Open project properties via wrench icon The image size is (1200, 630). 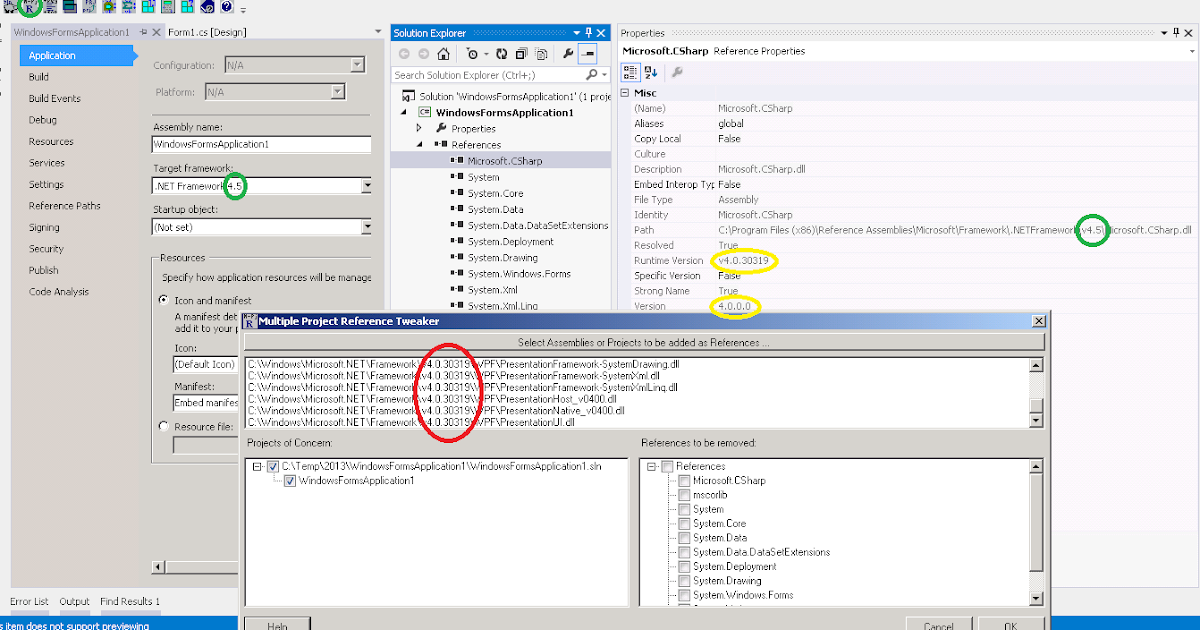tap(569, 53)
